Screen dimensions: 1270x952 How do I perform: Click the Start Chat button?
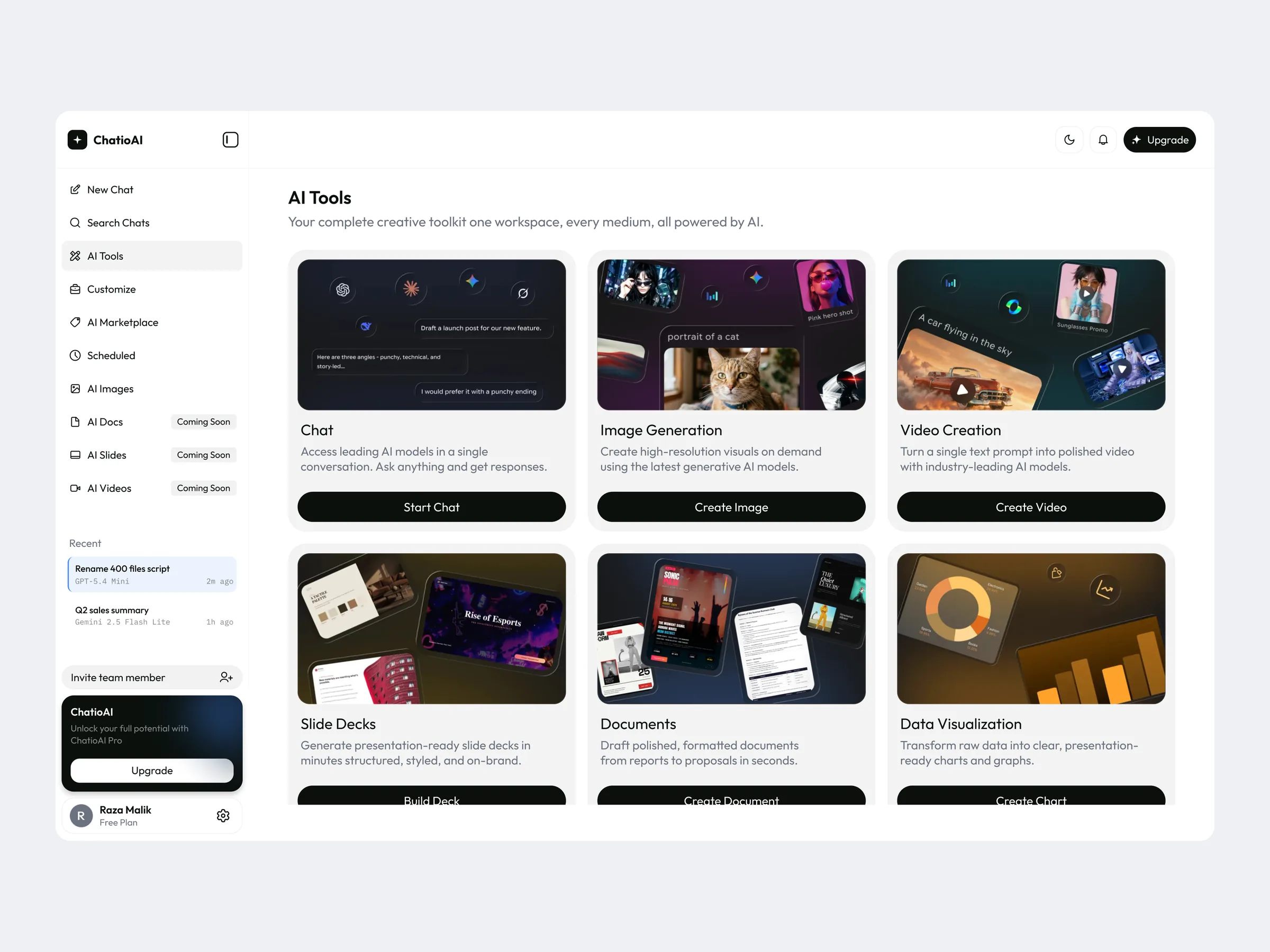coord(432,507)
